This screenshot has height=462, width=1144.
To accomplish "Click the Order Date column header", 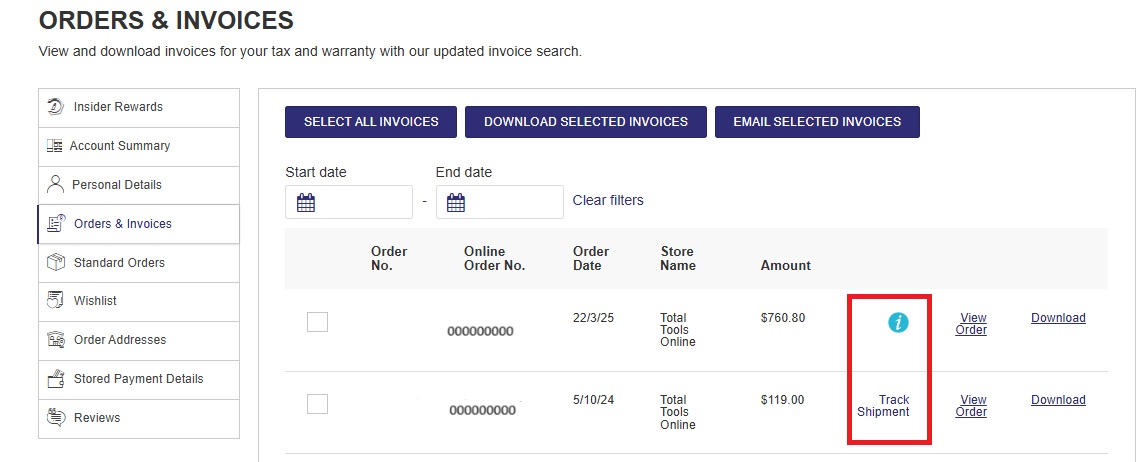I will click(591, 258).
